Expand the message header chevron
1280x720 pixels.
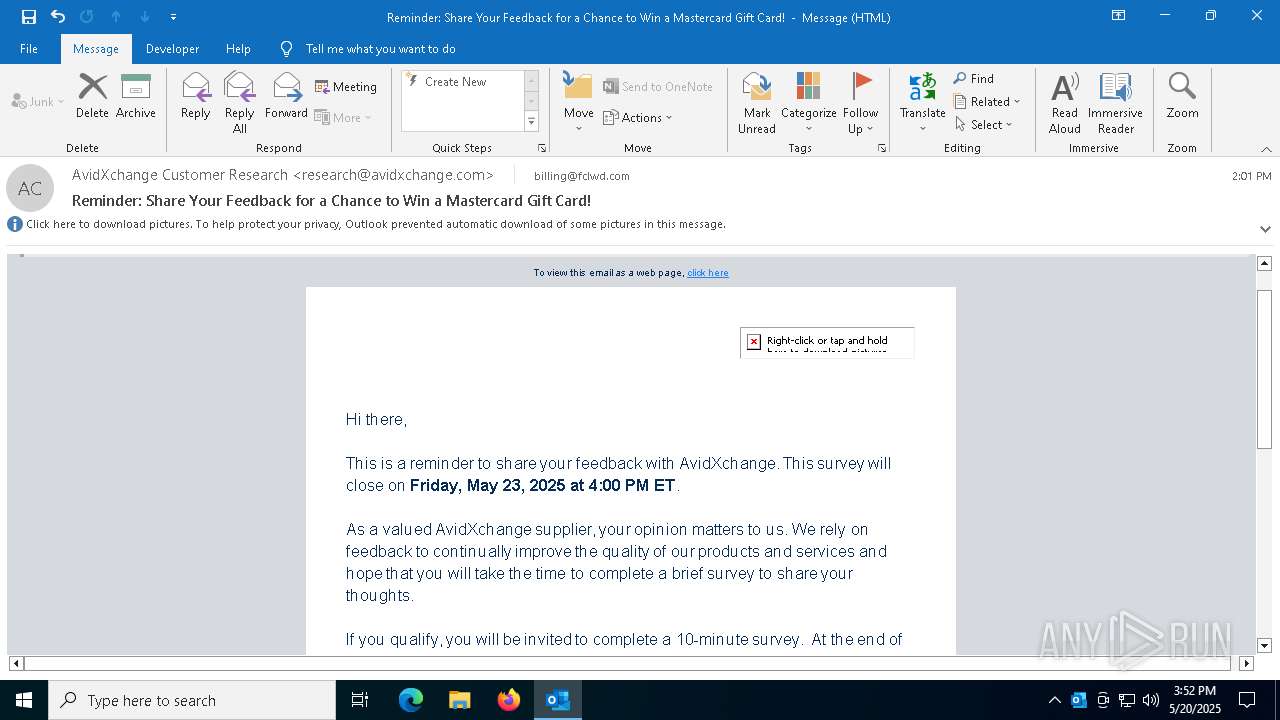tap(1265, 229)
